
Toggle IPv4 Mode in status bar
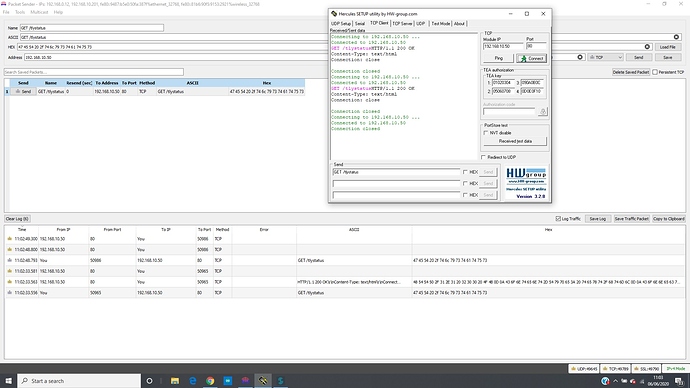pyautogui.click(x=675, y=369)
